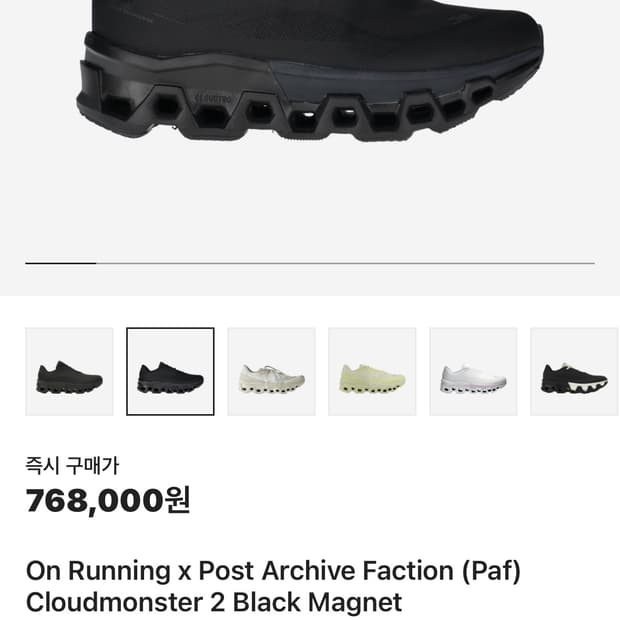Click the "On Running" brand text in title
The width and height of the screenshot is (620, 620).
pos(98,571)
